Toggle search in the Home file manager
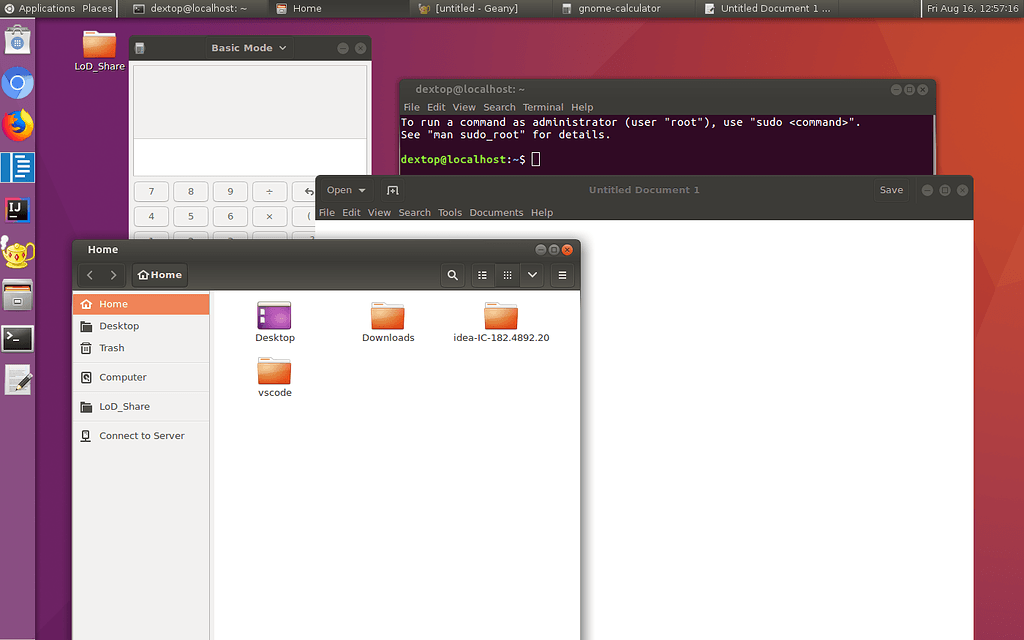The image size is (1024, 640). 452,275
